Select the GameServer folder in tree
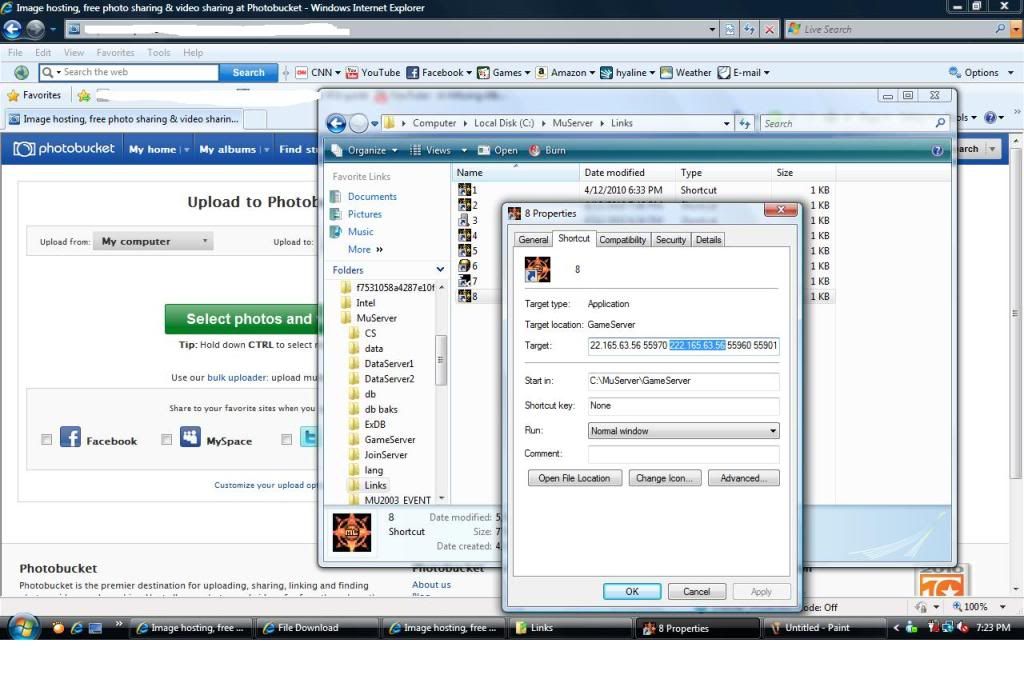Viewport: 1024px width, 675px height. pos(389,440)
